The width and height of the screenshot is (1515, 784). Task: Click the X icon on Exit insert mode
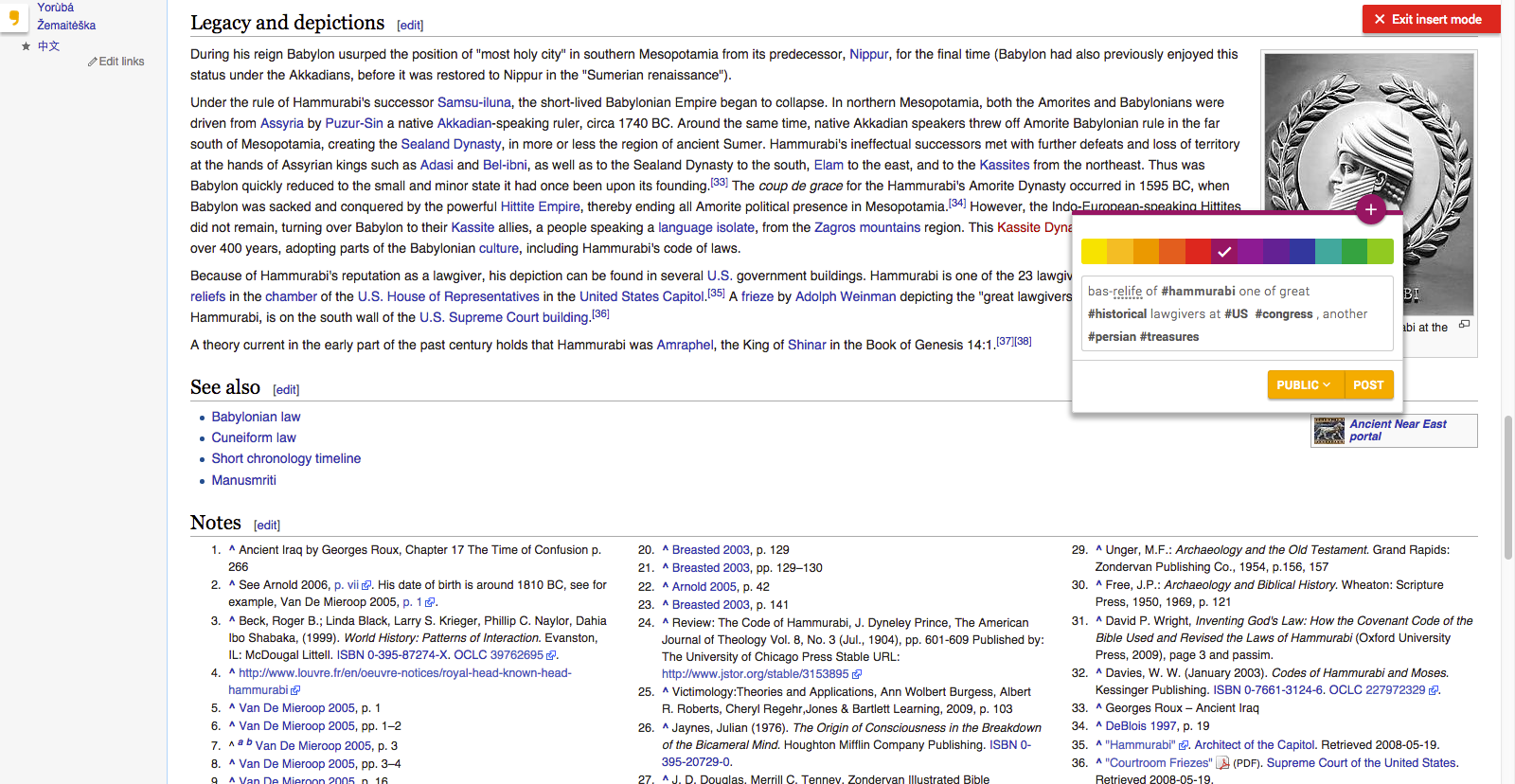(1380, 19)
